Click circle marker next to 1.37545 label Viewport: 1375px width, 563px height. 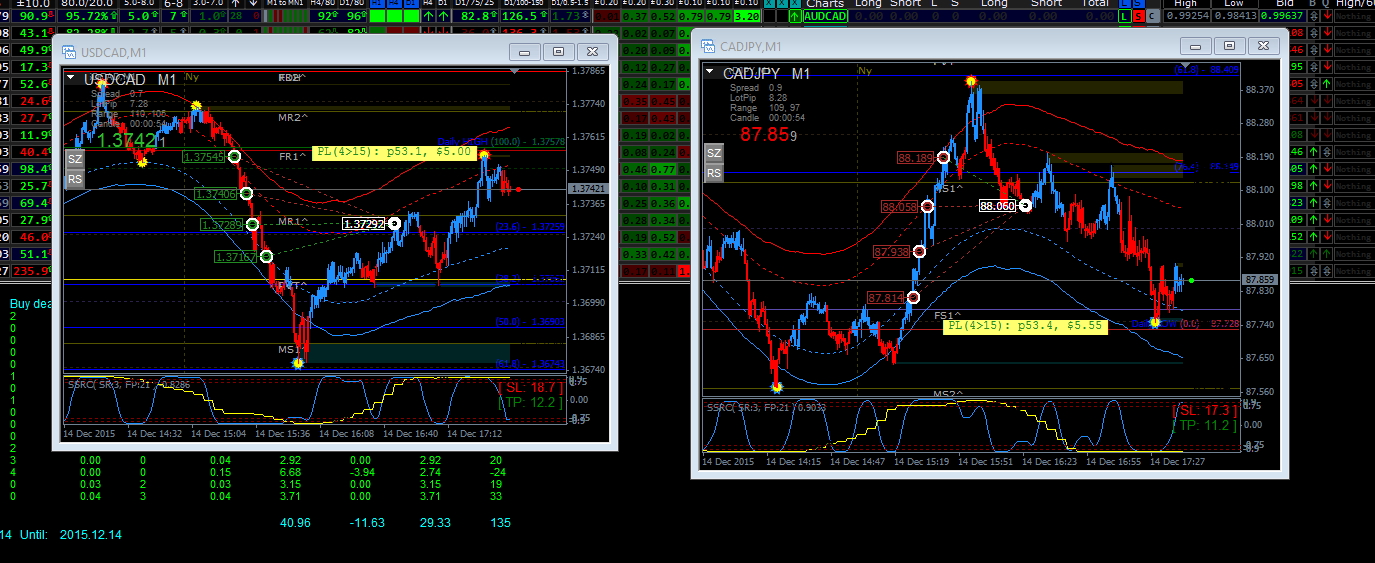[x=234, y=156]
